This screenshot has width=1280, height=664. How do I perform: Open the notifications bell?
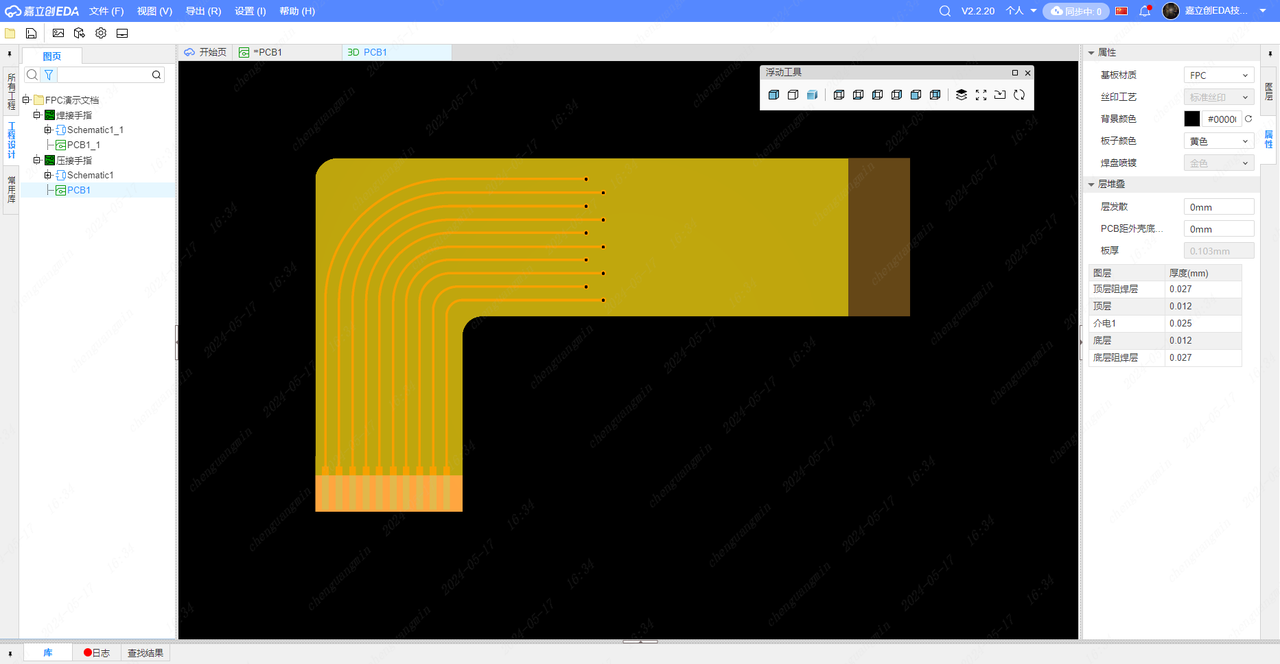coord(1145,11)
